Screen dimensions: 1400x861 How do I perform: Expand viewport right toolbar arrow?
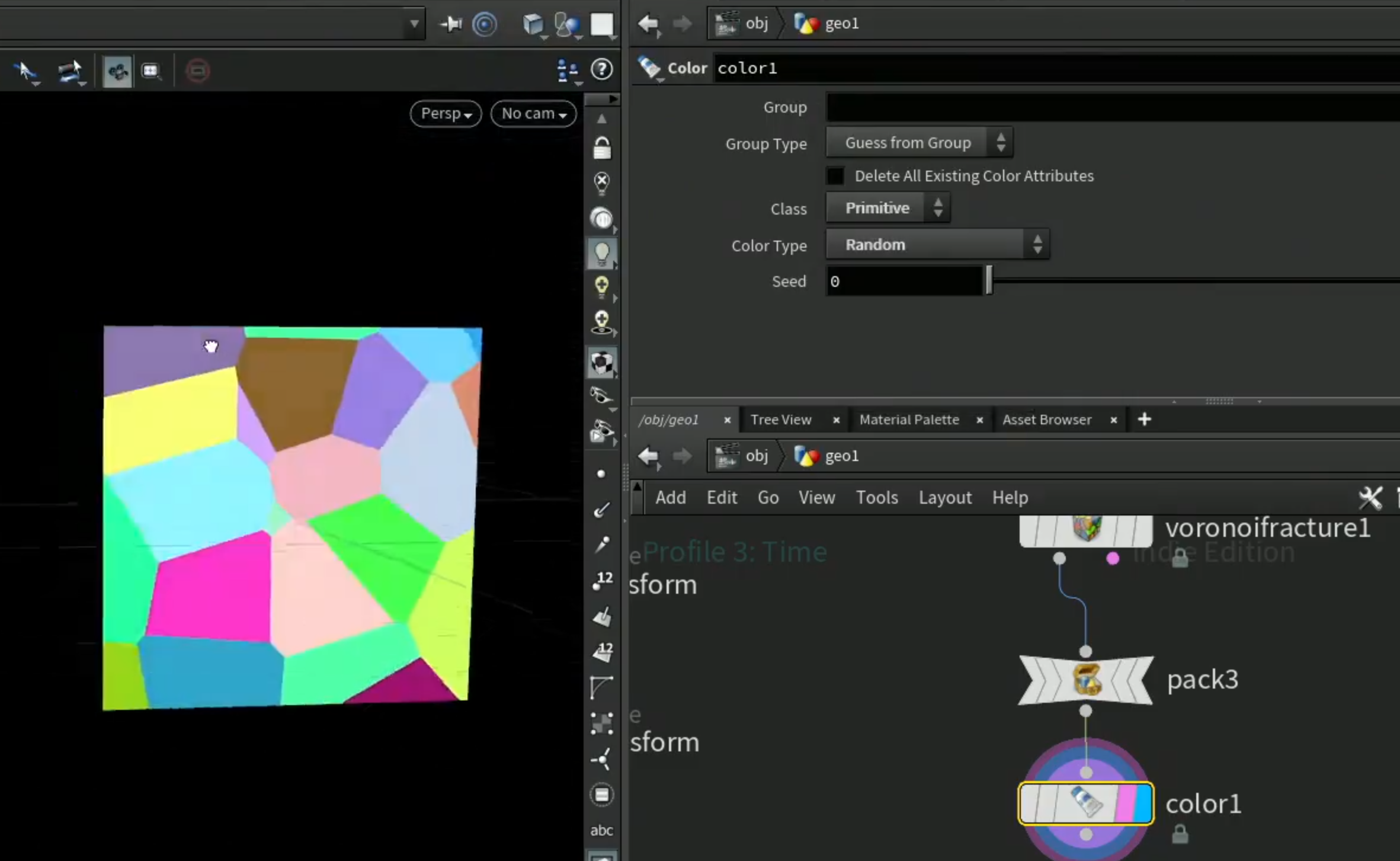click(613, 99)
